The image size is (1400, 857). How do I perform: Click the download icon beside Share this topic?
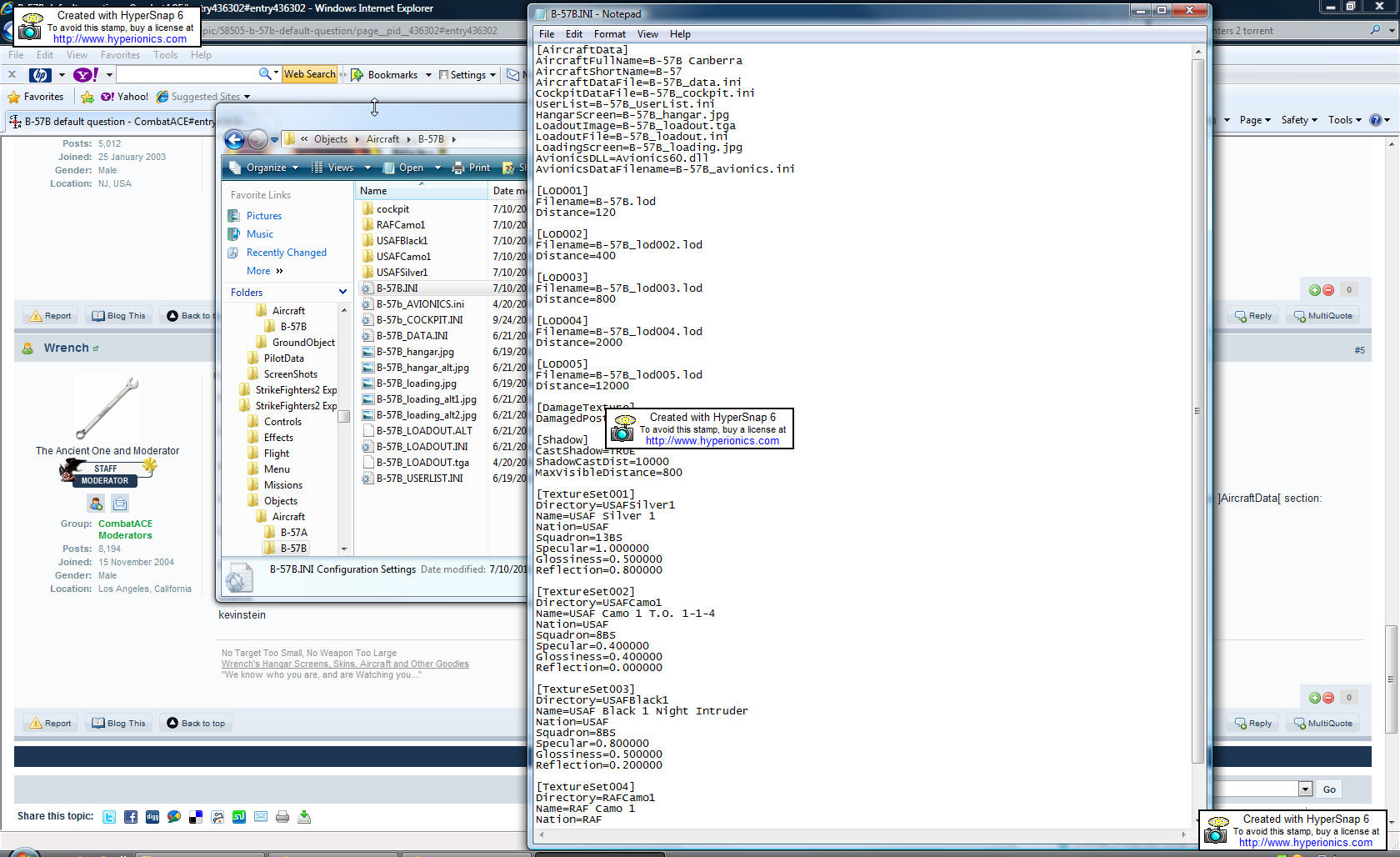click(x=304, y=817)
